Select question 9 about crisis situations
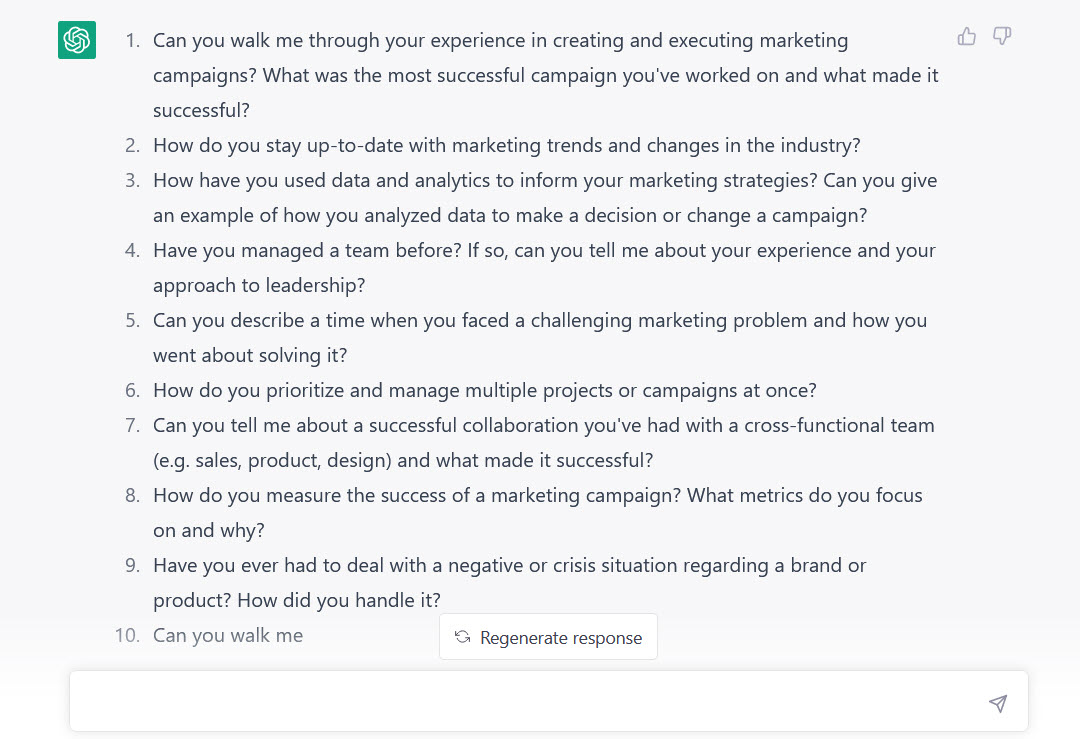The image size is (1080, 739). (x=509, y=582)
